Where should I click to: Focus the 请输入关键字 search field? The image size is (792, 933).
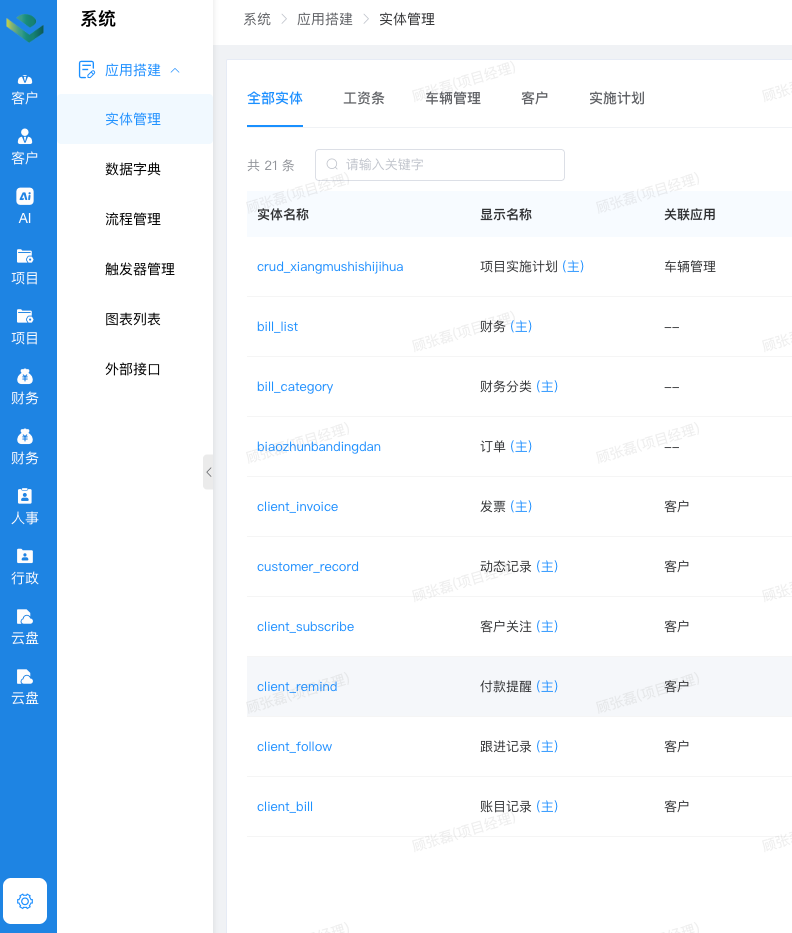click(x=450, y=164)
